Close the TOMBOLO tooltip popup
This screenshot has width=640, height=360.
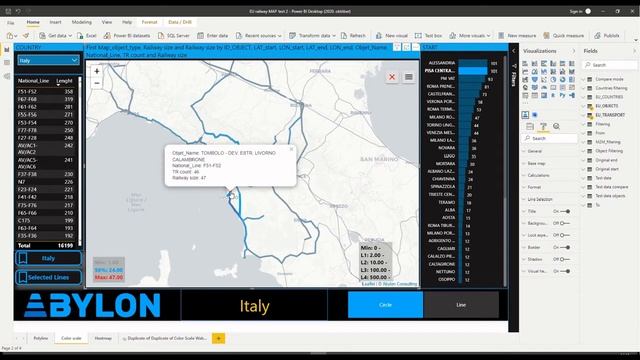(x=291, y=149)
